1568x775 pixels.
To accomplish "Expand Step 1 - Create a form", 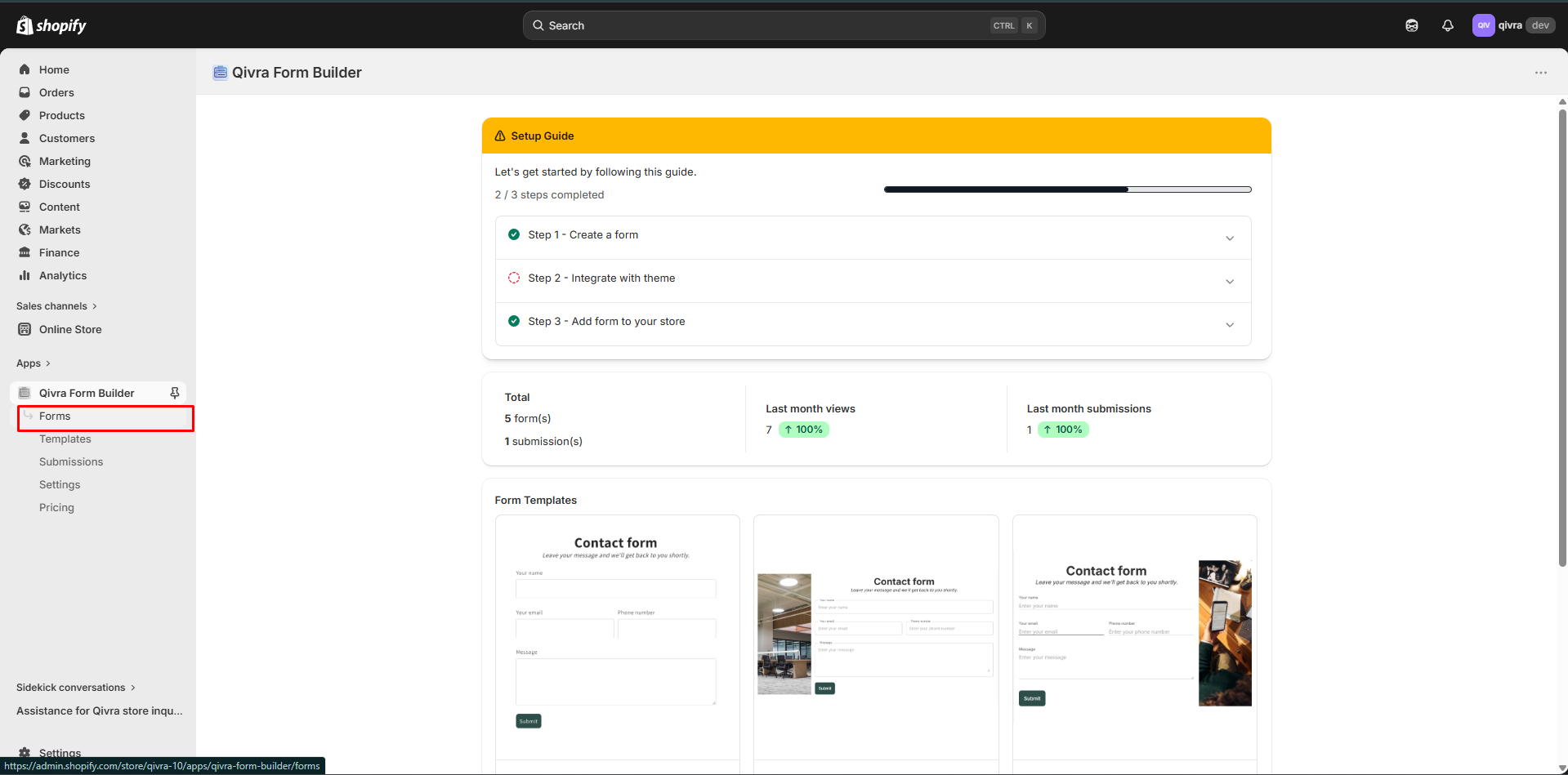I will [x=1230, y=238].
